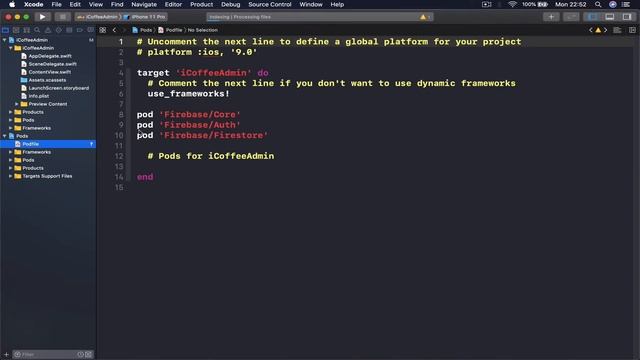Click the warning badge in activity bar
The height and width of the screenshot is (360, 640).
pyautogui.click(x=424, y=17)
